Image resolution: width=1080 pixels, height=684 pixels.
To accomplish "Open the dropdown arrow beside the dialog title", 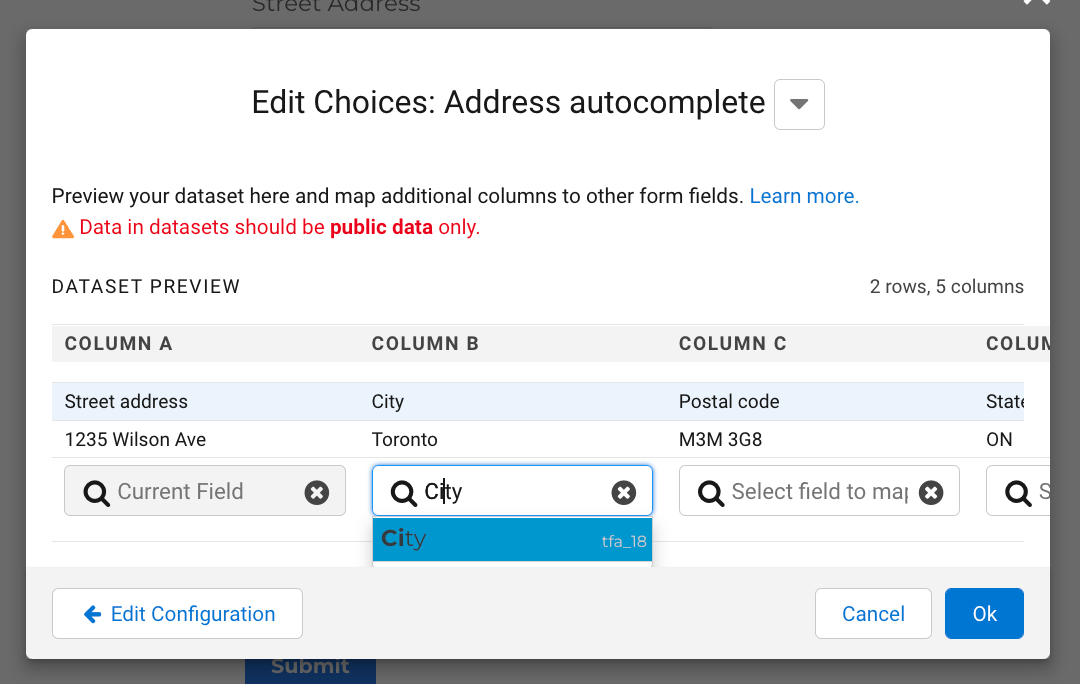I will pos(799,104).
